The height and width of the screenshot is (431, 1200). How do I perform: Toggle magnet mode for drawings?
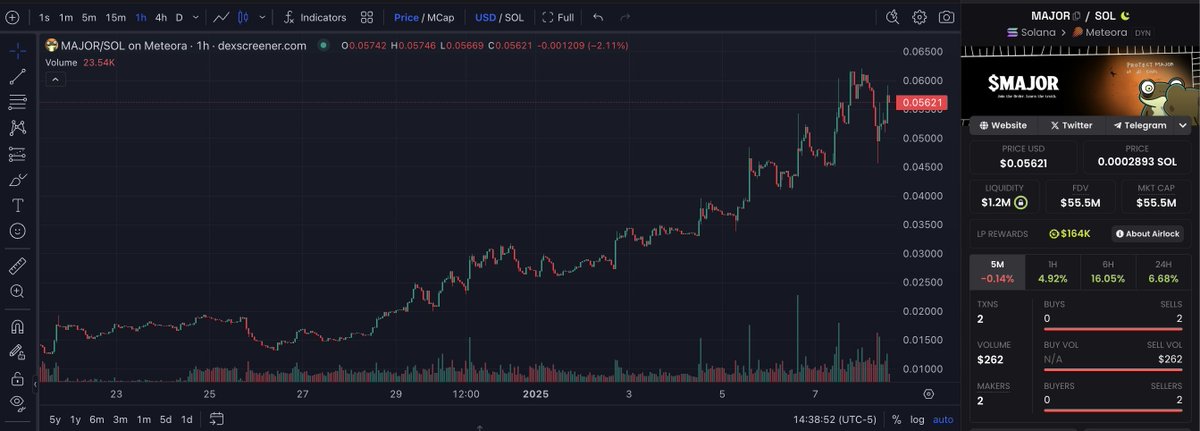(x=17, y=326)
